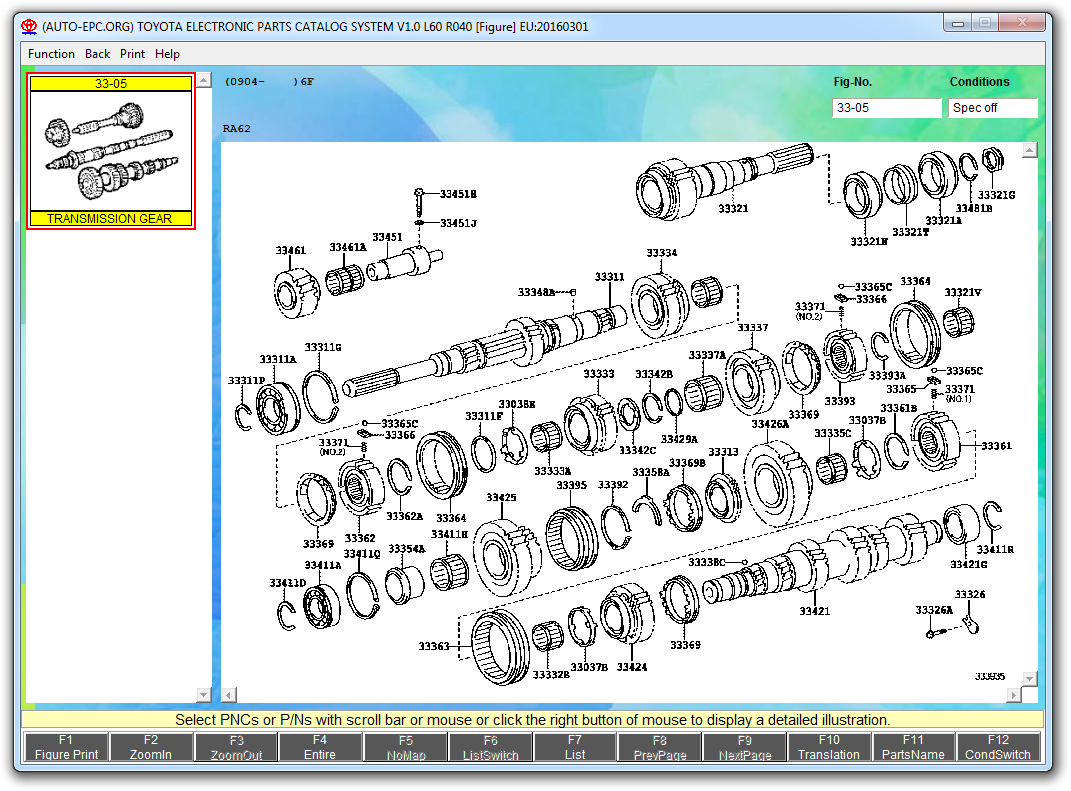Screen dimensions: 1071x791
Task: Select part number 33411R label
Action: [x=995, y=549]
